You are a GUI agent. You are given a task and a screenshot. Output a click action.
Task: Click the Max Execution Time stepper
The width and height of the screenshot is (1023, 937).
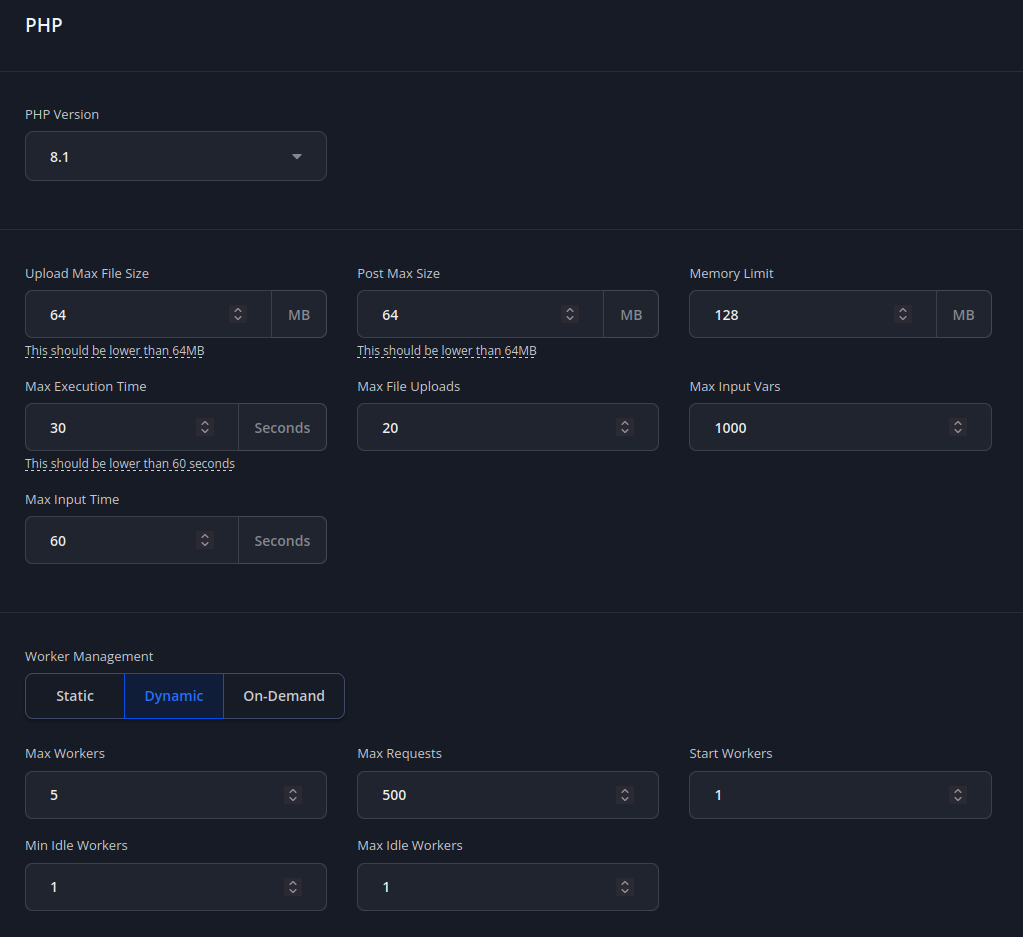point(205,427)
